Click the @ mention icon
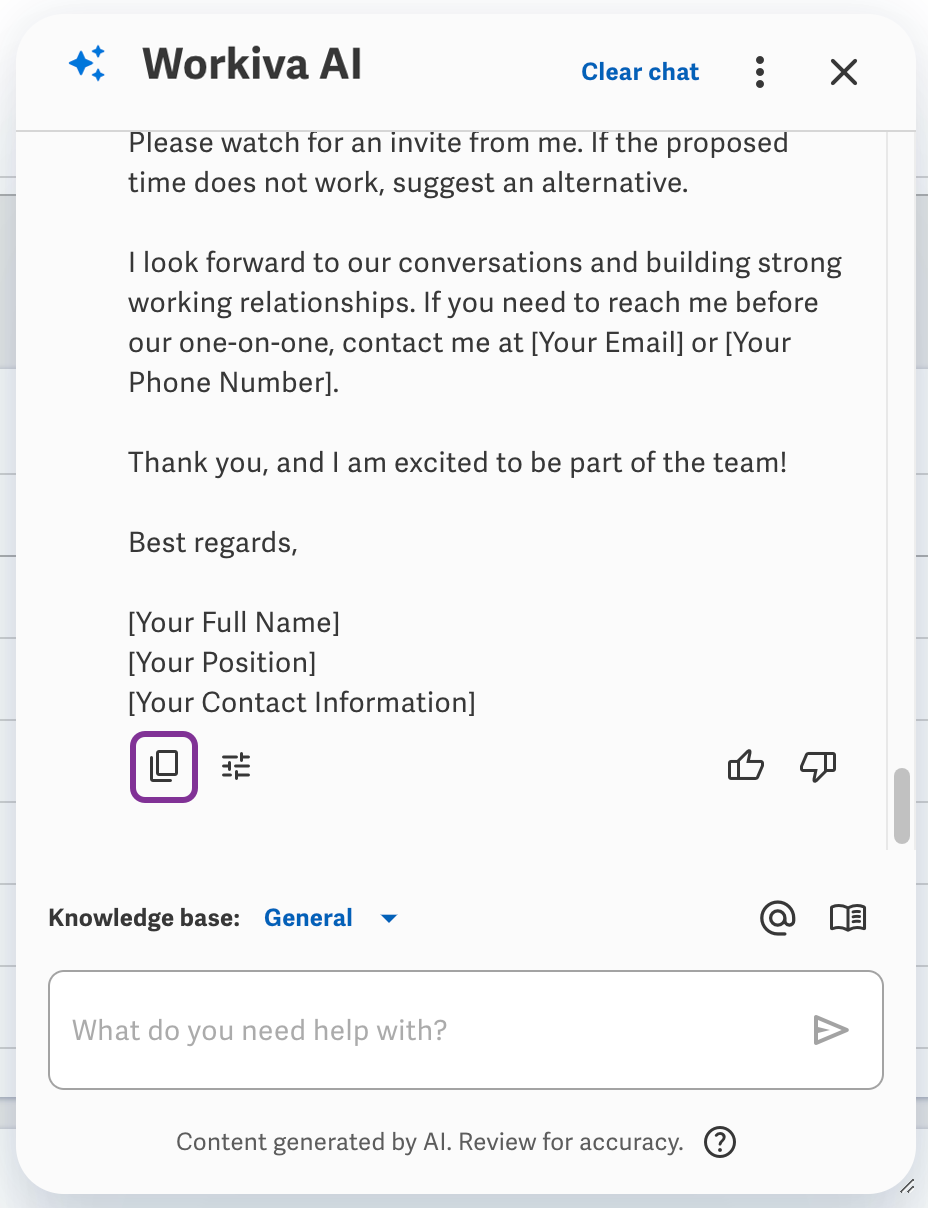Viewport: 928px width, 1208px height. tap(777, 917)
